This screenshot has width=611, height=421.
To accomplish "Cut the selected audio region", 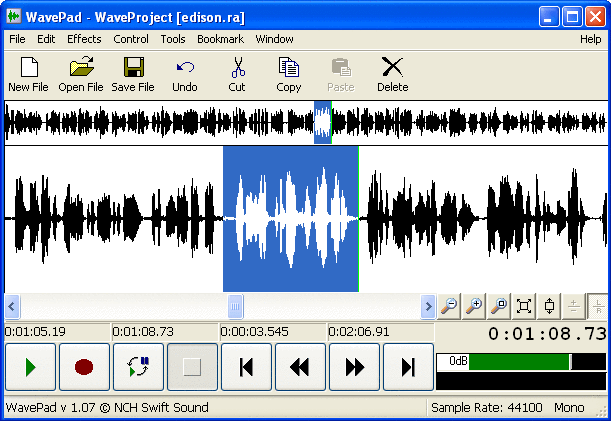I will [x=237, y=74].
